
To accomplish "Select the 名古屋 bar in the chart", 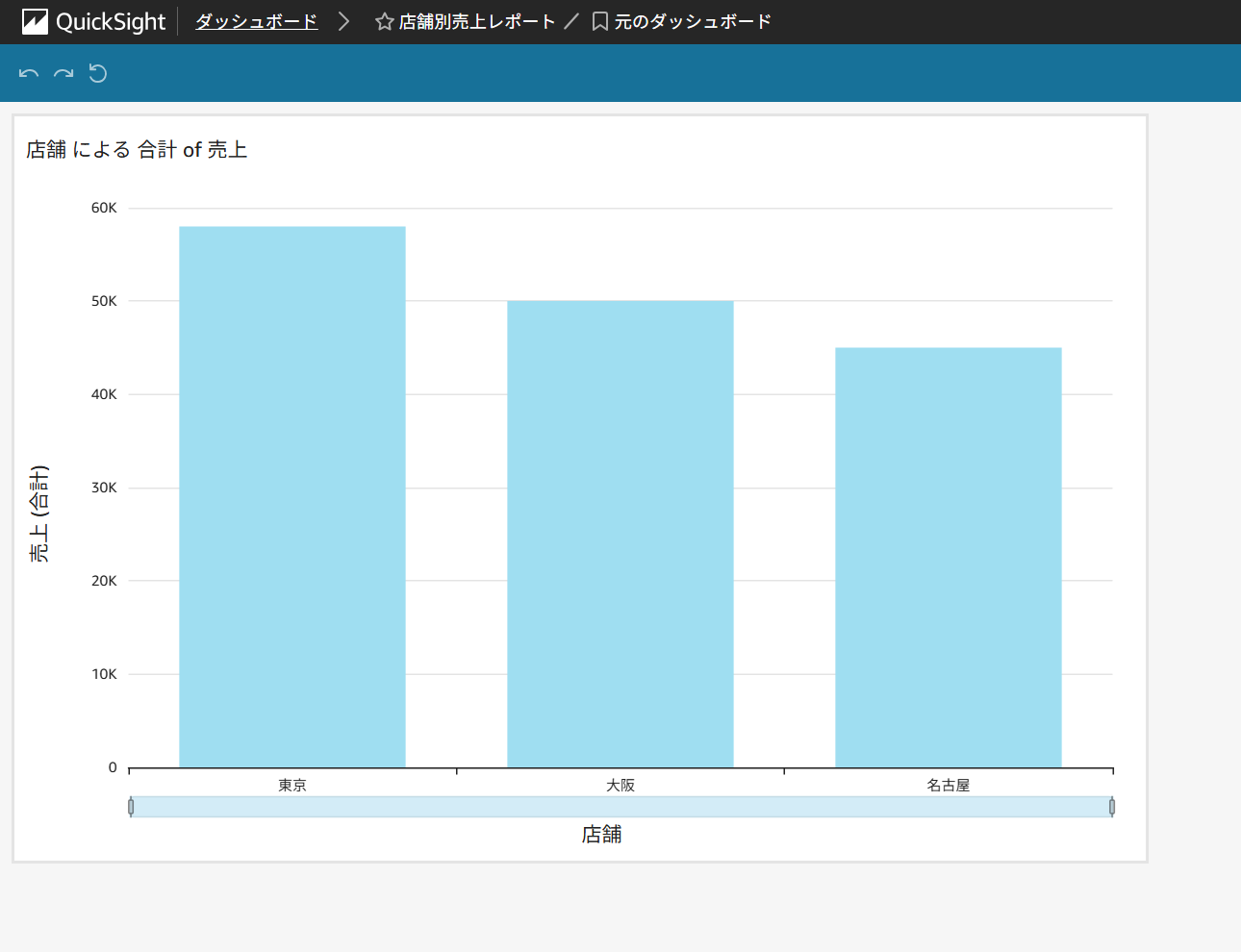I will point(948,557).
